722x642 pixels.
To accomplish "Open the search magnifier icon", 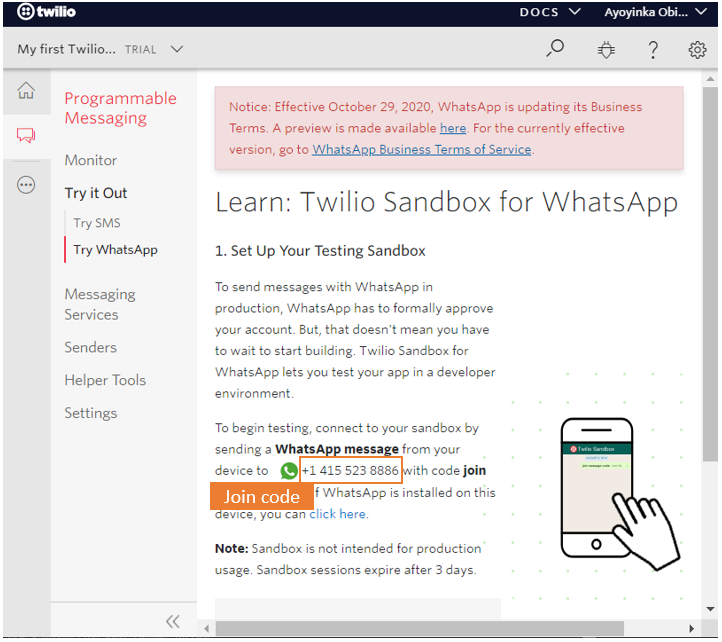I will [555, 48].
